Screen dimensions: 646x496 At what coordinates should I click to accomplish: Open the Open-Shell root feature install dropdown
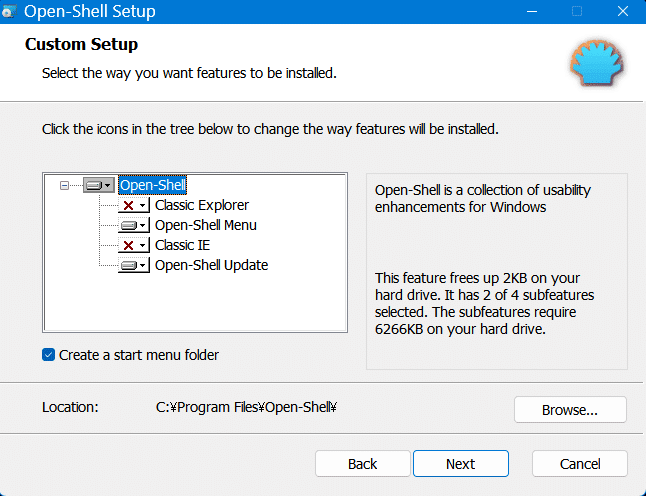pyautogui.click(x=99, y=185)
